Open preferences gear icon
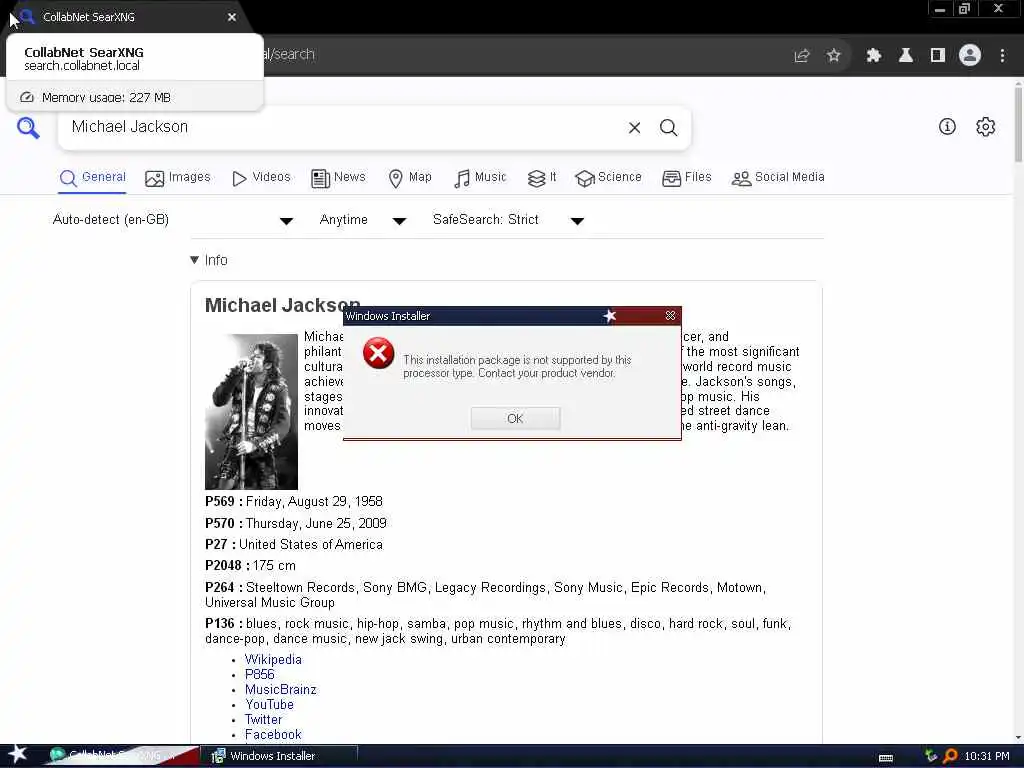The height and width of the screenshot is (768, 1024). click(985, 127)
